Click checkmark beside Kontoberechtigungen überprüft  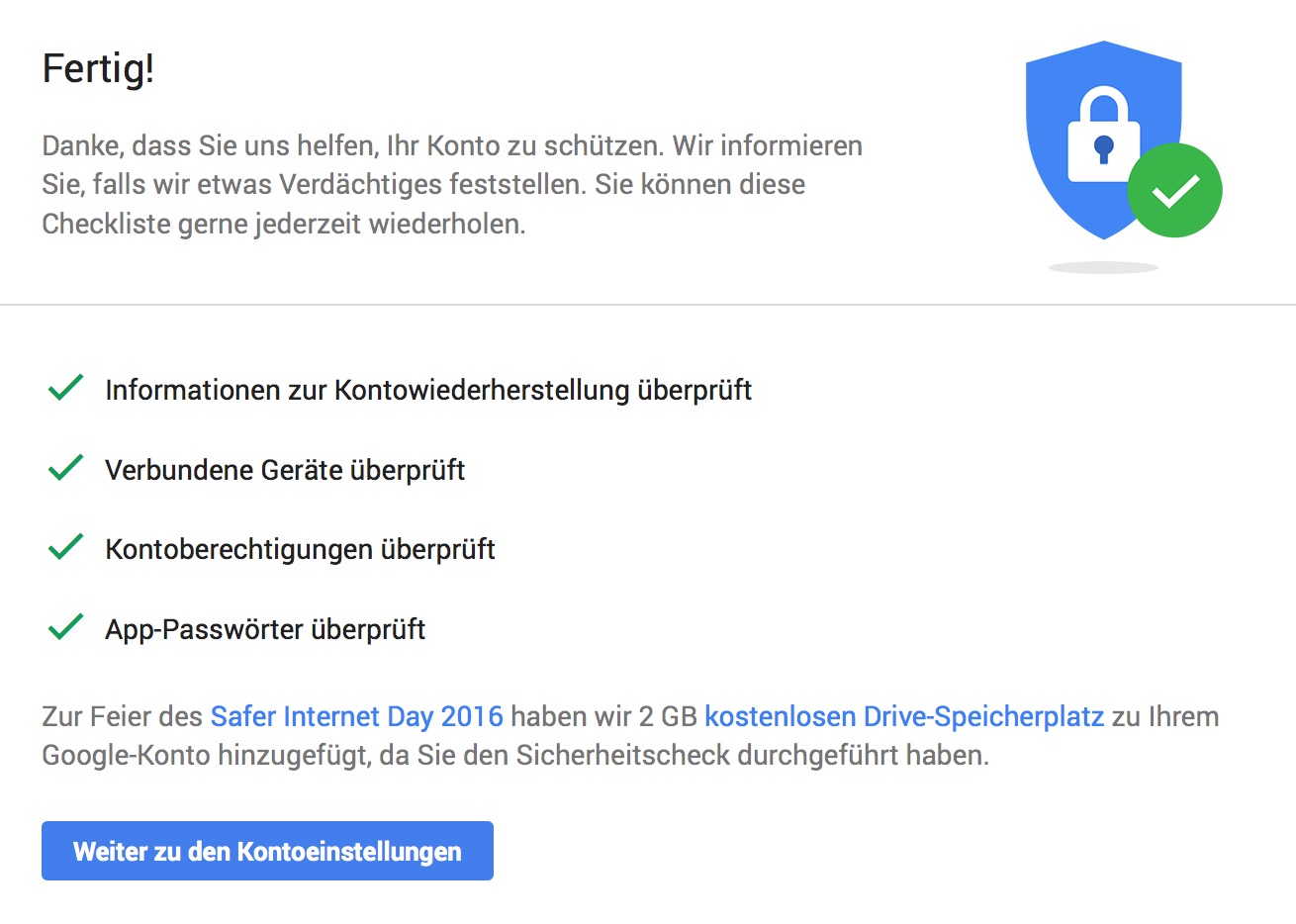point(65,547)
